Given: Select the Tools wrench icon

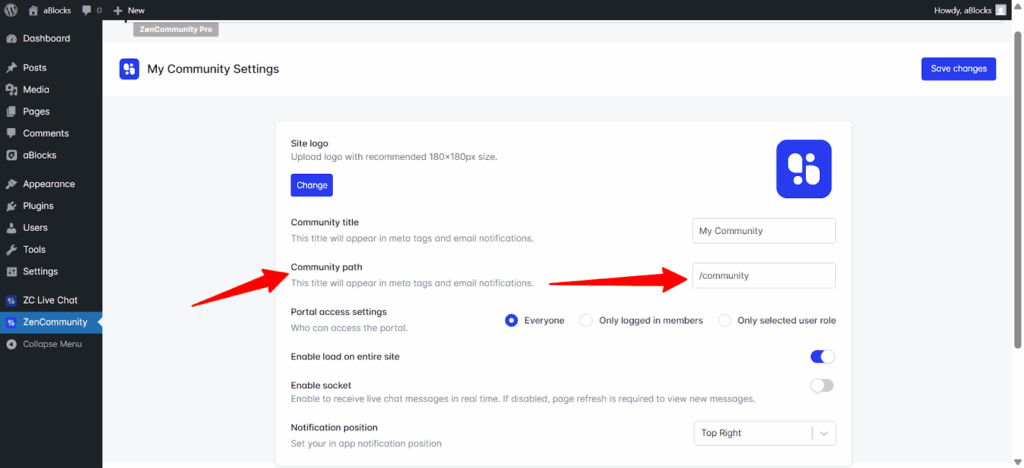Looking at the screenshot, I should click(11, 249).
